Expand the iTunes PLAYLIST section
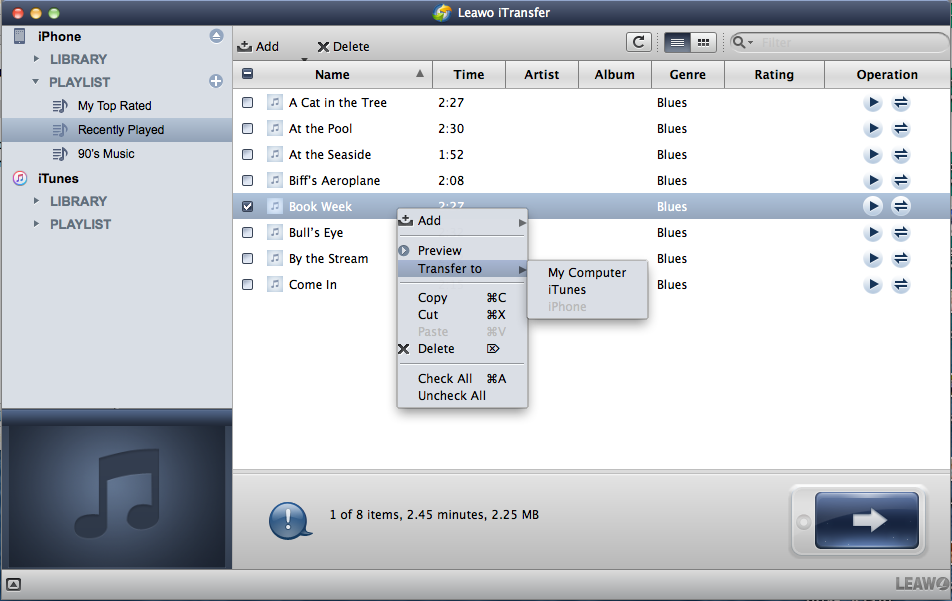 (37, 224)
